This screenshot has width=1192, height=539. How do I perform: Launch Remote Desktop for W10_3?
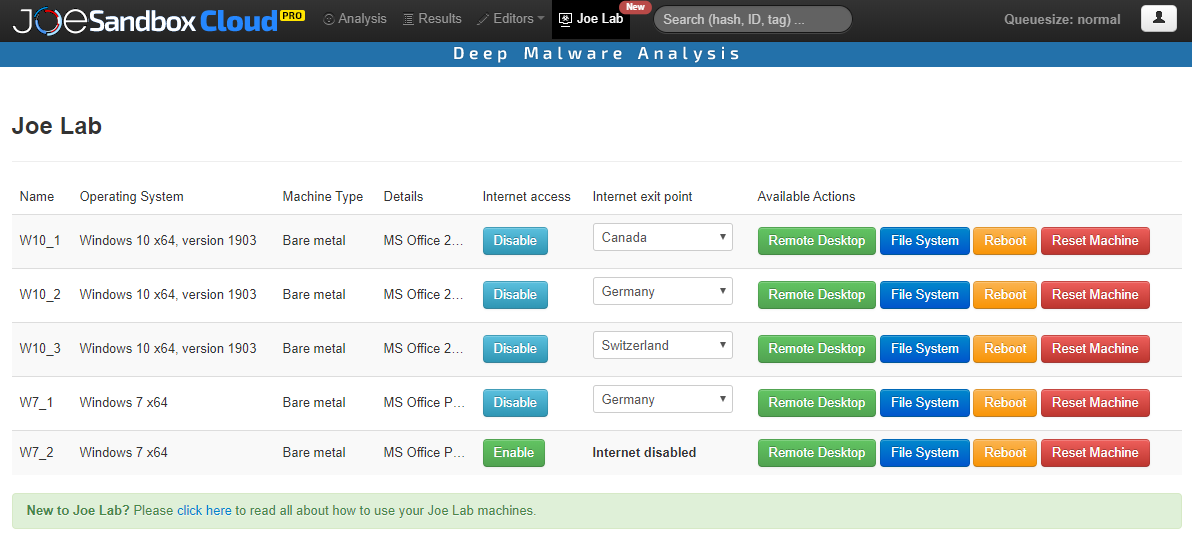[x=817, y=349]
